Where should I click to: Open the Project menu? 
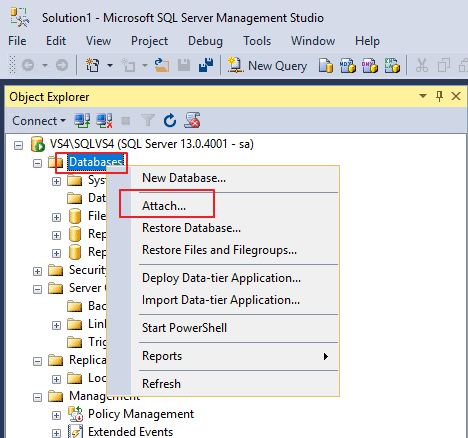coord(149,41)
